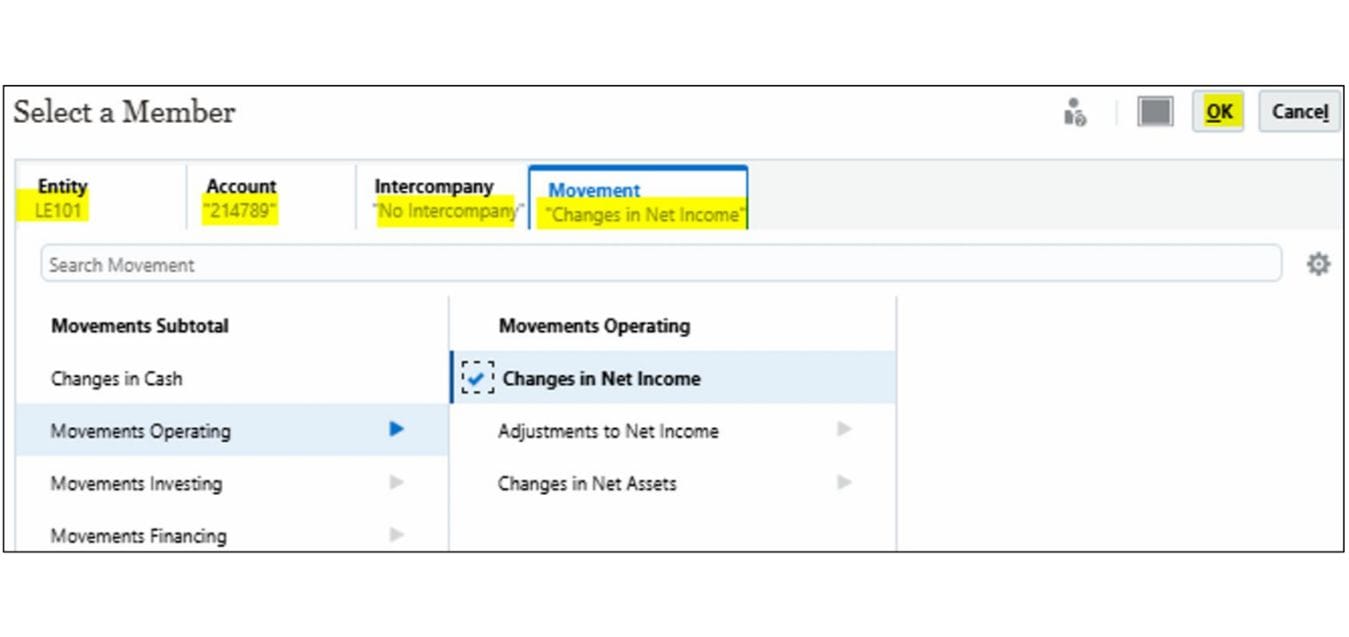Viewport: 1349px width, 637px height.
Task: Select the Changes in Cash member
Action: [117, 378]
